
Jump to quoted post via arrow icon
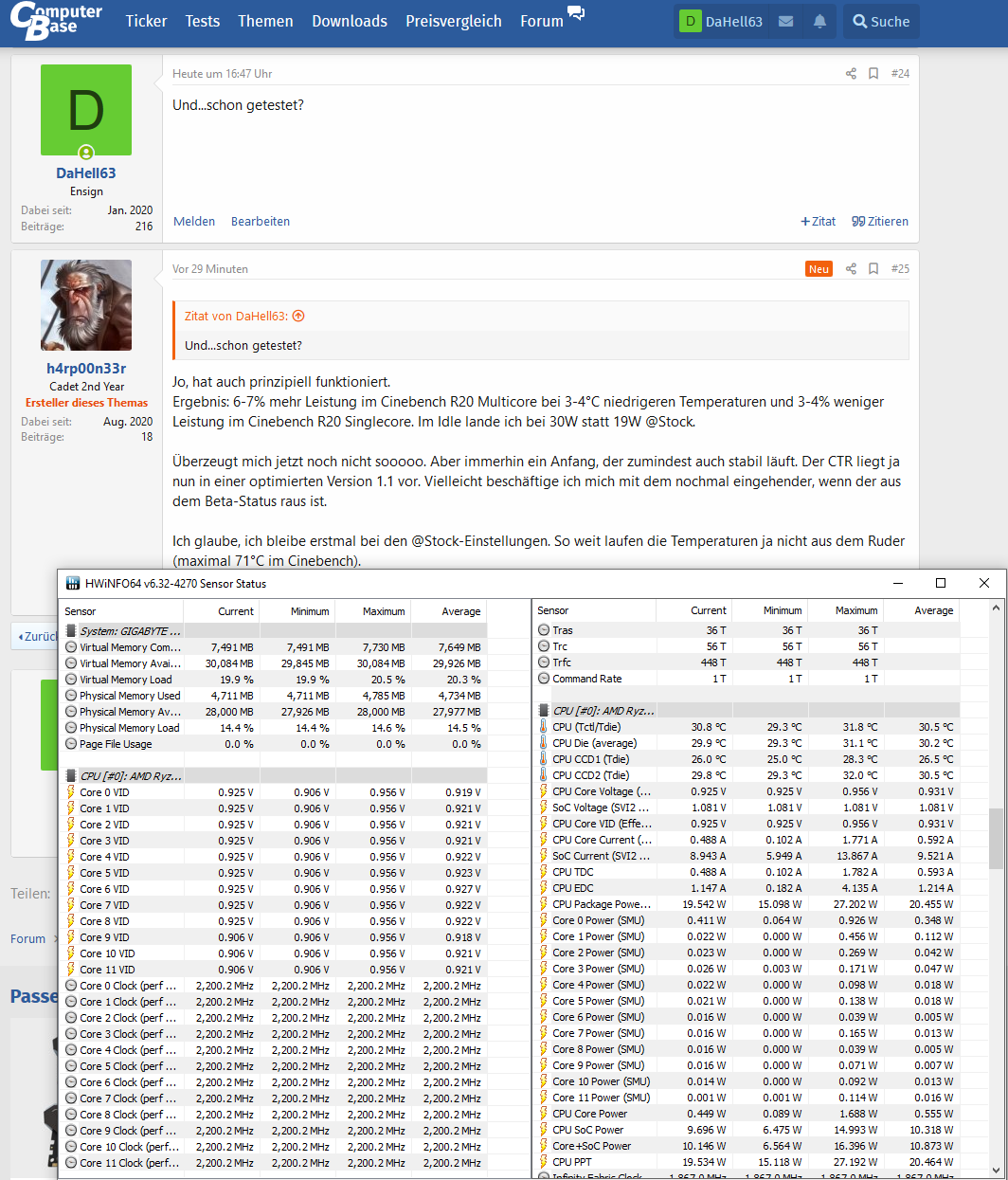pos(298,316)
